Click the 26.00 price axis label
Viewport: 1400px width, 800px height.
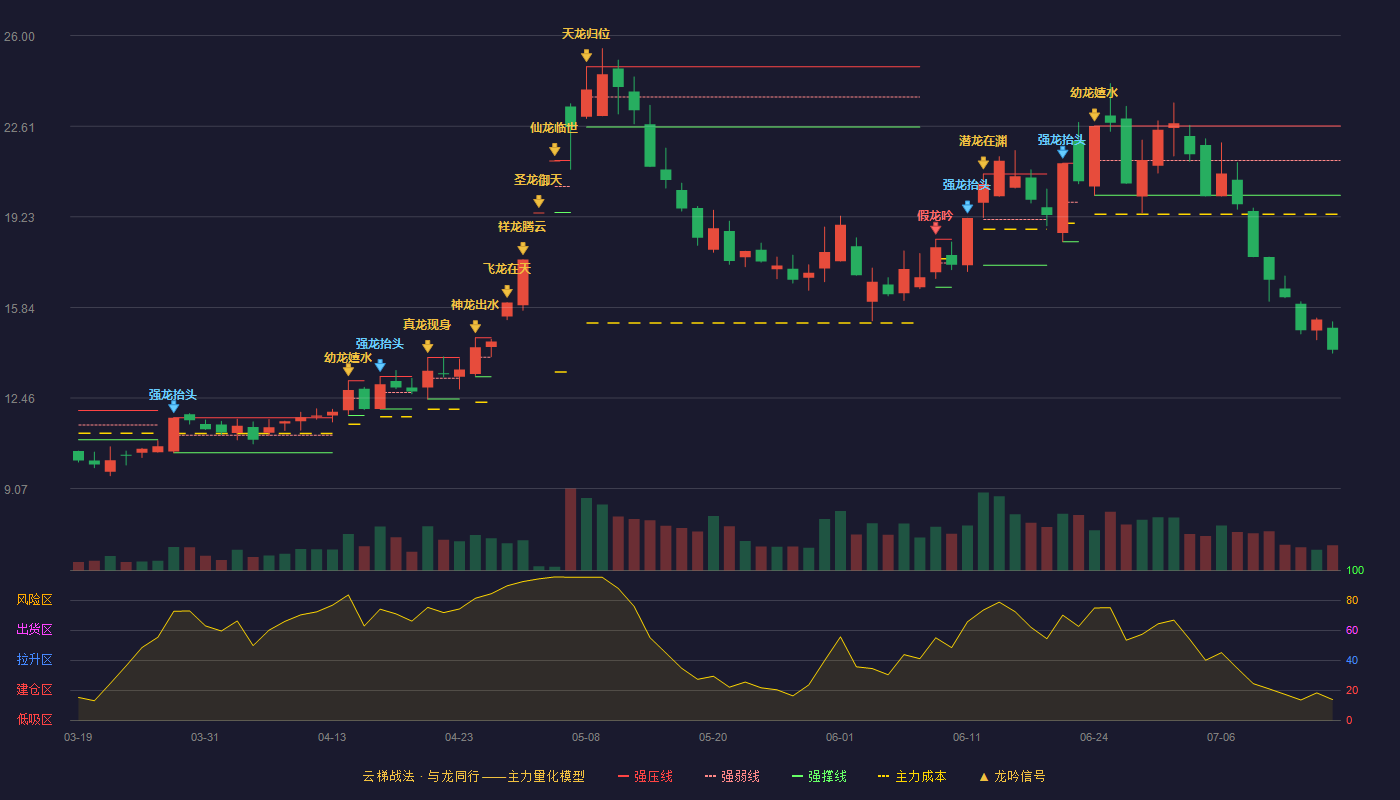[x=19, y=37]
